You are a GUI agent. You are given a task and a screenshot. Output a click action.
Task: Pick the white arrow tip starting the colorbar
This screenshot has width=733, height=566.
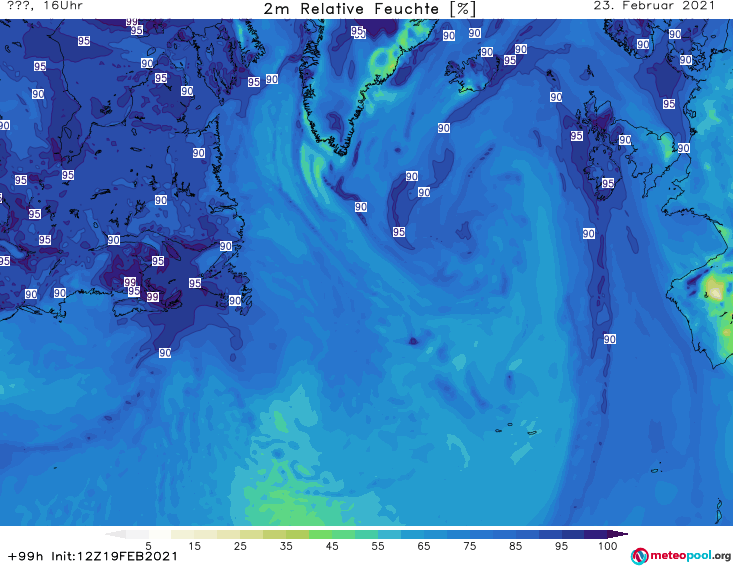[x=115, y=534]
